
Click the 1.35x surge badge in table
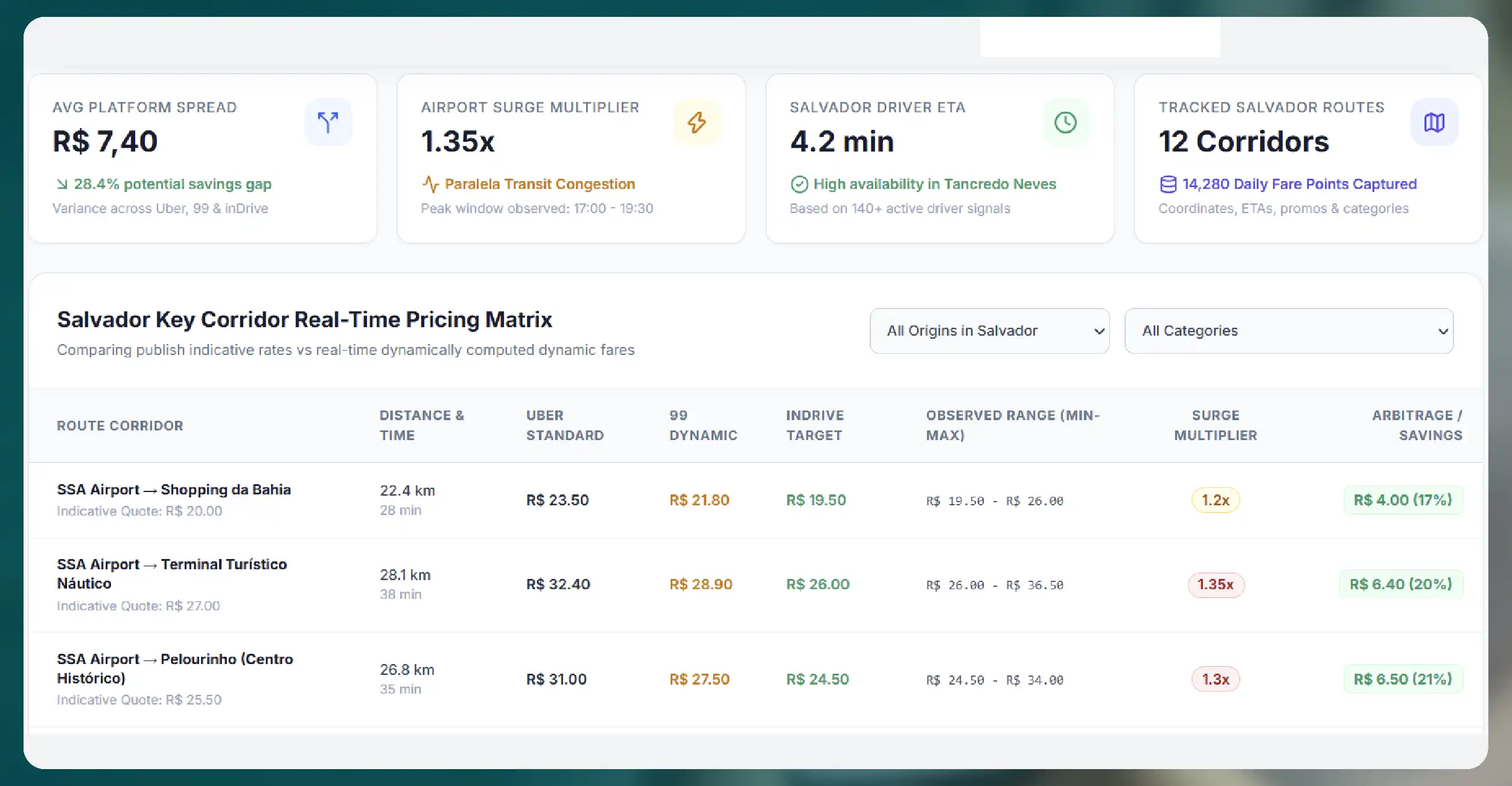[1216, 584]
